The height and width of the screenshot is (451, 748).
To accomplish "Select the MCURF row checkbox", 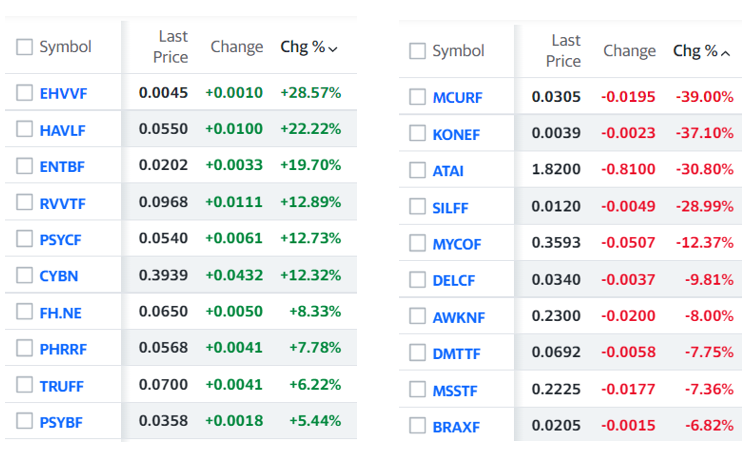I will pos(417,97).
